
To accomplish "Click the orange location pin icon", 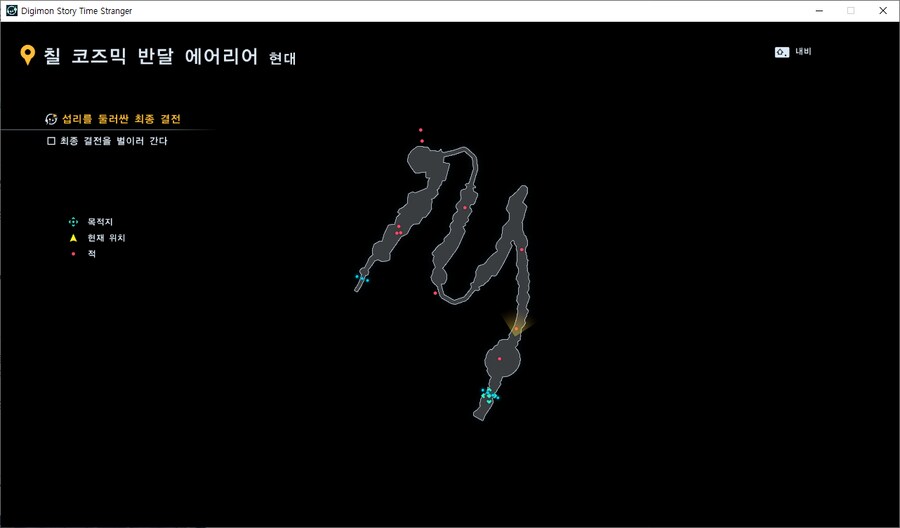I will click(27, 56).
